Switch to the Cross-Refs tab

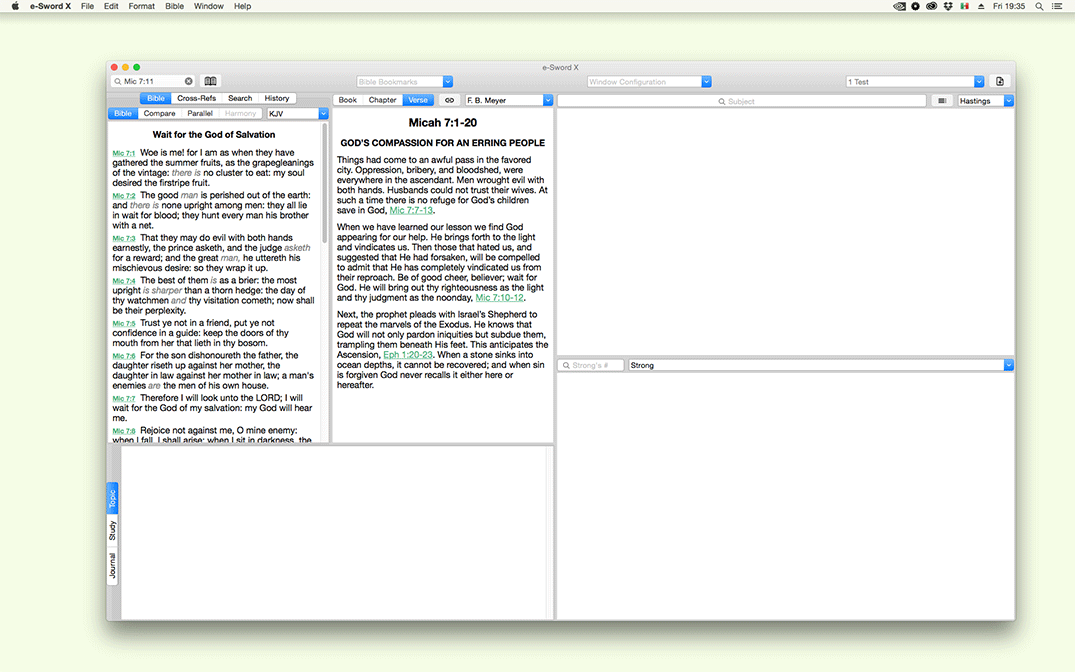[x=197, y=99]
